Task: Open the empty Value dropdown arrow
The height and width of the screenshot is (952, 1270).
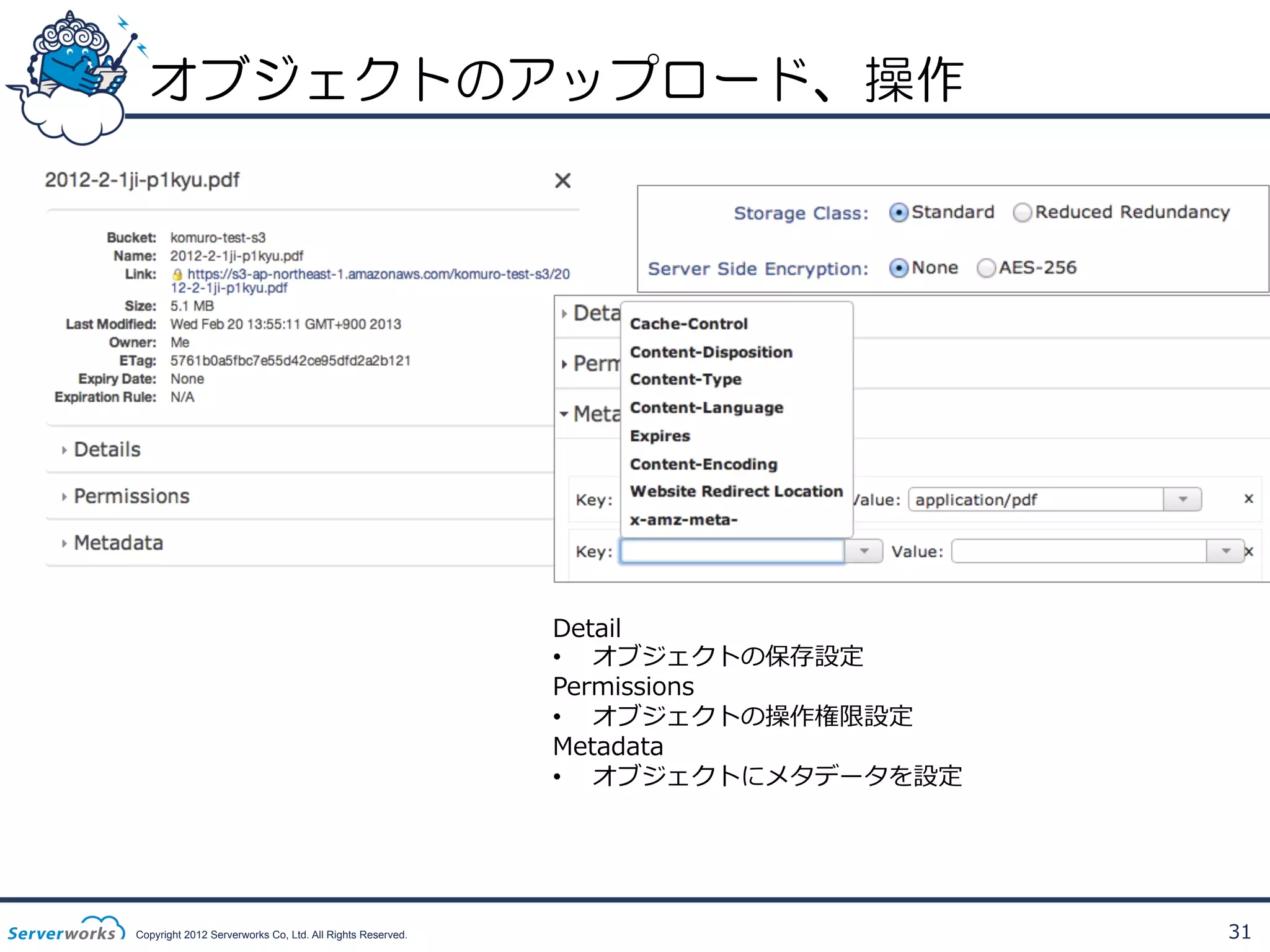Action: click(x=1225, y=551)
